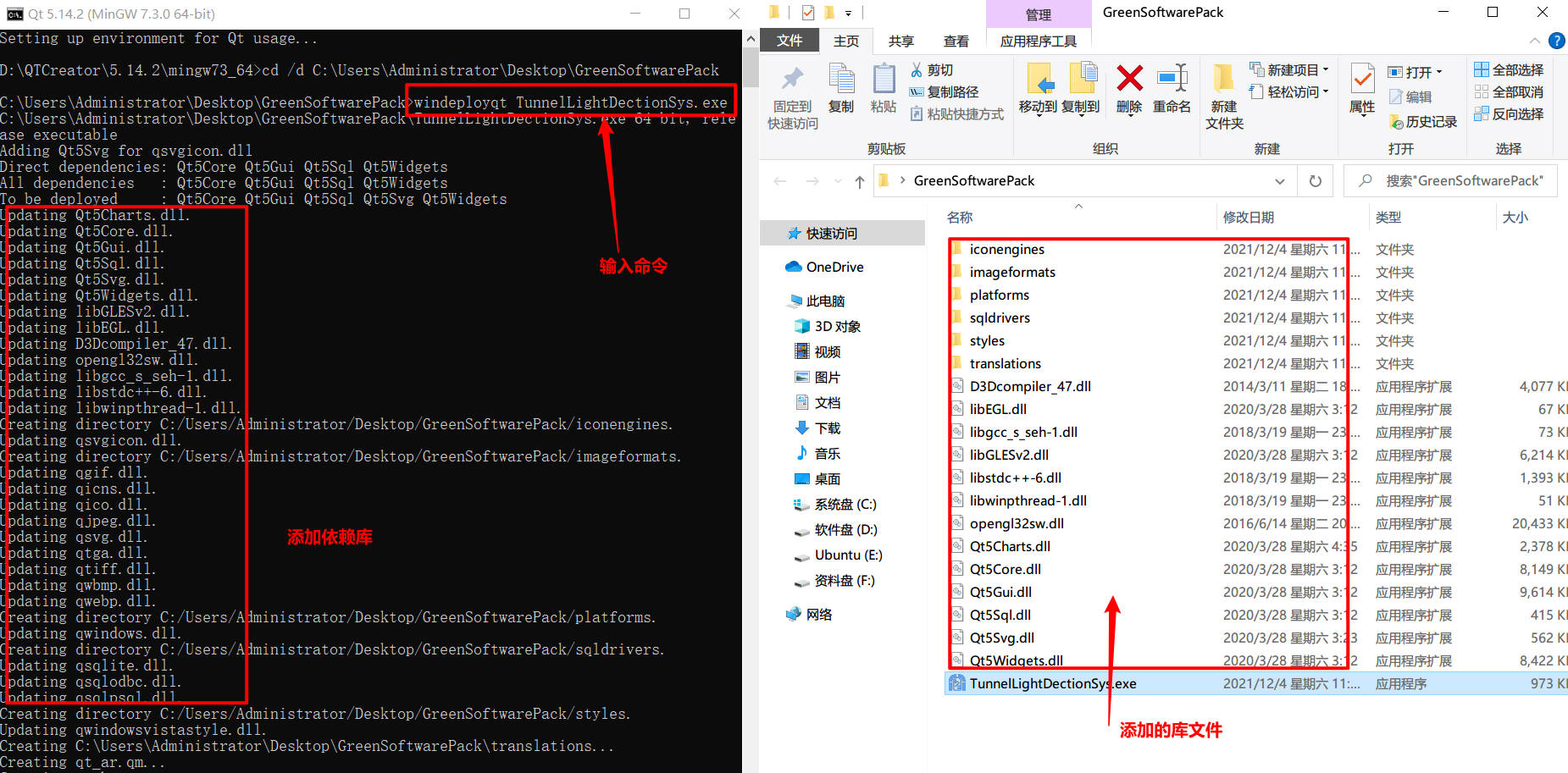Click Select None (全部取消)
The image size is (1568, 773).
tap(1509, 92)
